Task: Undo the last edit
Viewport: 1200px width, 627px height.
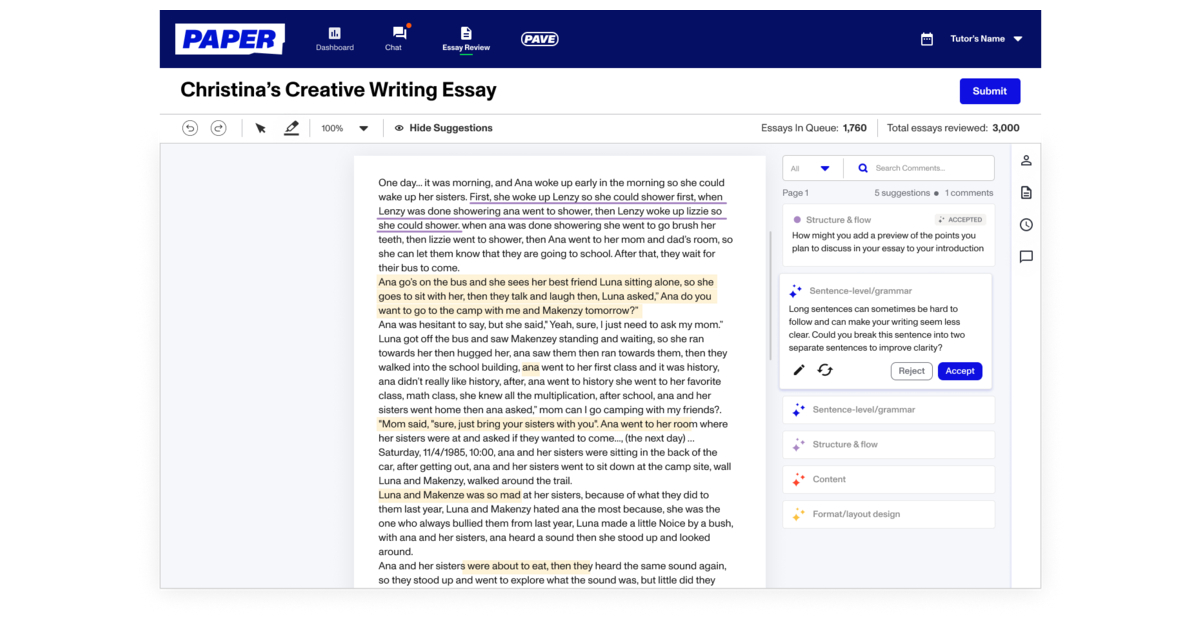Action: 190,128
